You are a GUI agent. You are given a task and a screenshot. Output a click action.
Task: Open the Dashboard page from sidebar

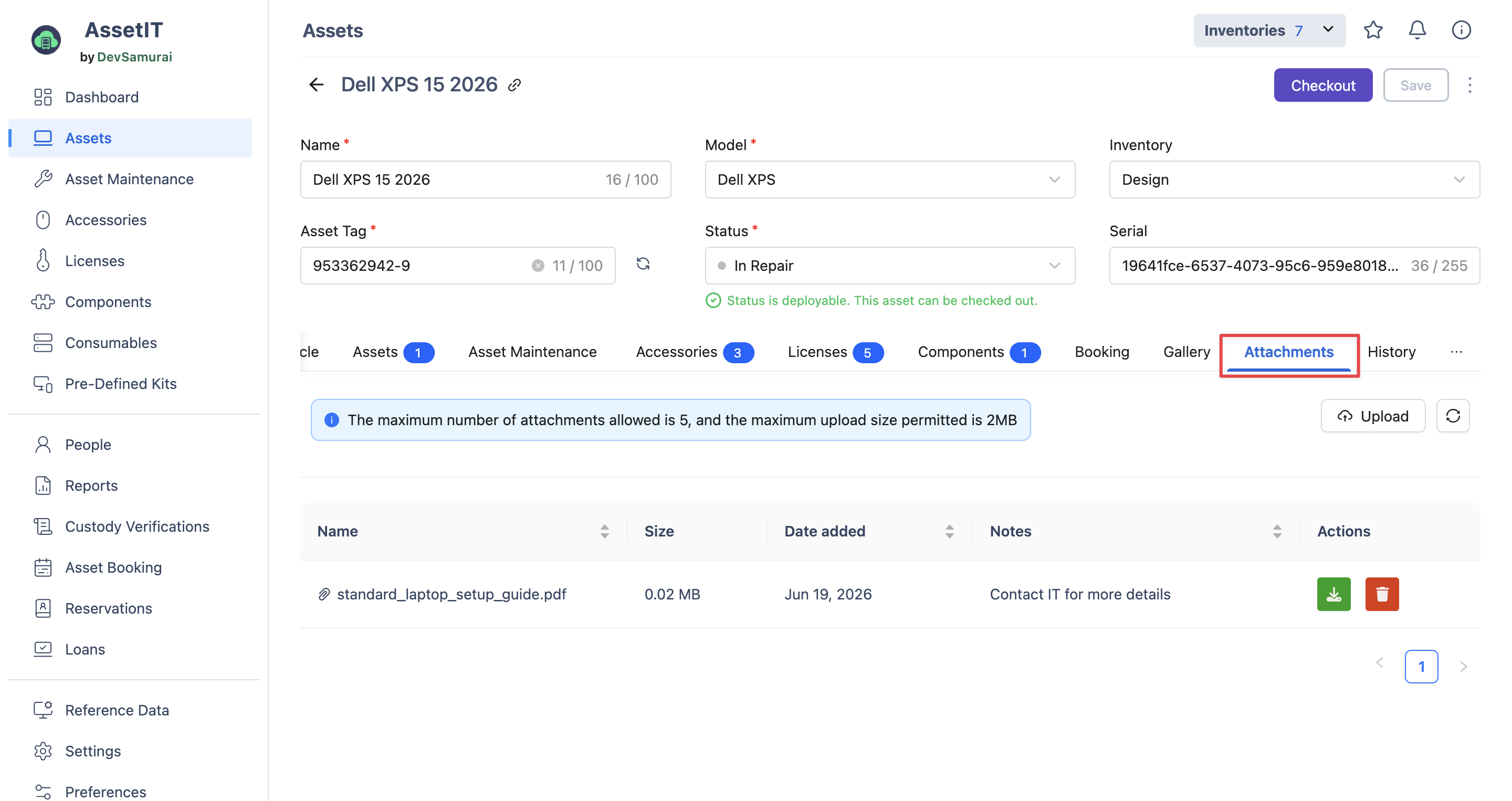[130, 97]
